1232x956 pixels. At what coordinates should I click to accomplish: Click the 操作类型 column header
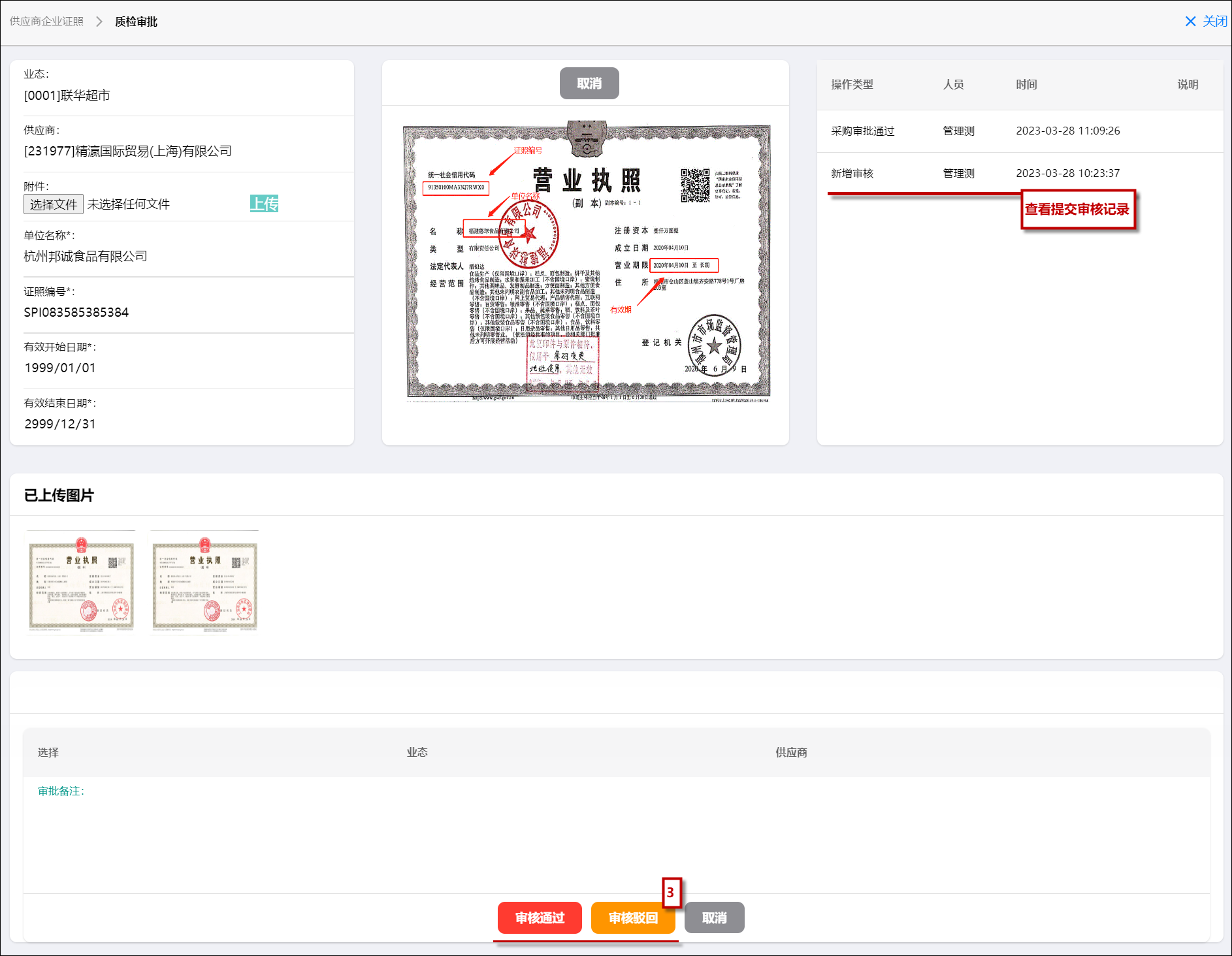click(852, 84)
